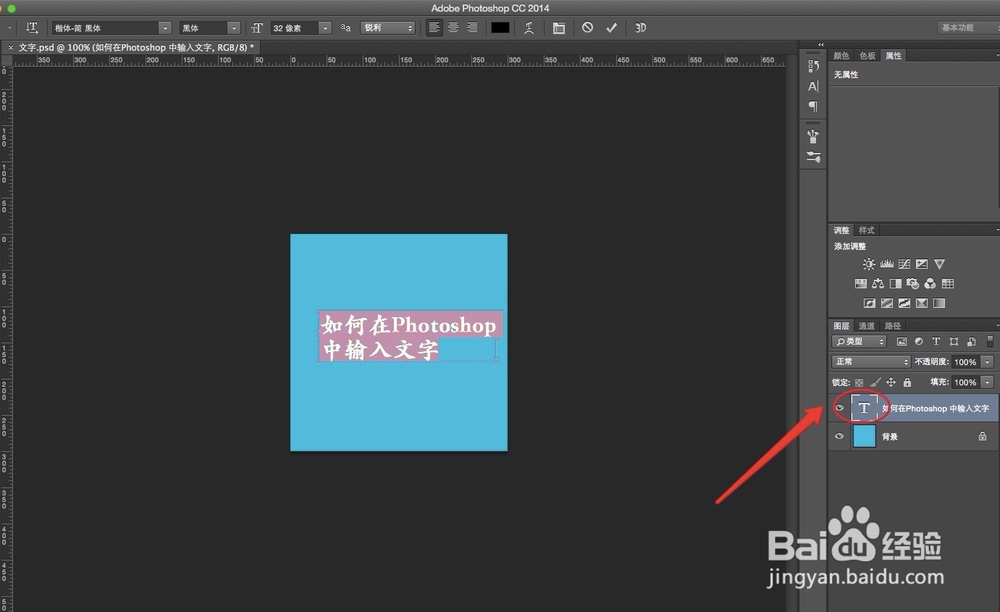Toggle lock position for the layer
Image resolution: width=1000 pixels, height=612 pixels.
coord(891,382)
